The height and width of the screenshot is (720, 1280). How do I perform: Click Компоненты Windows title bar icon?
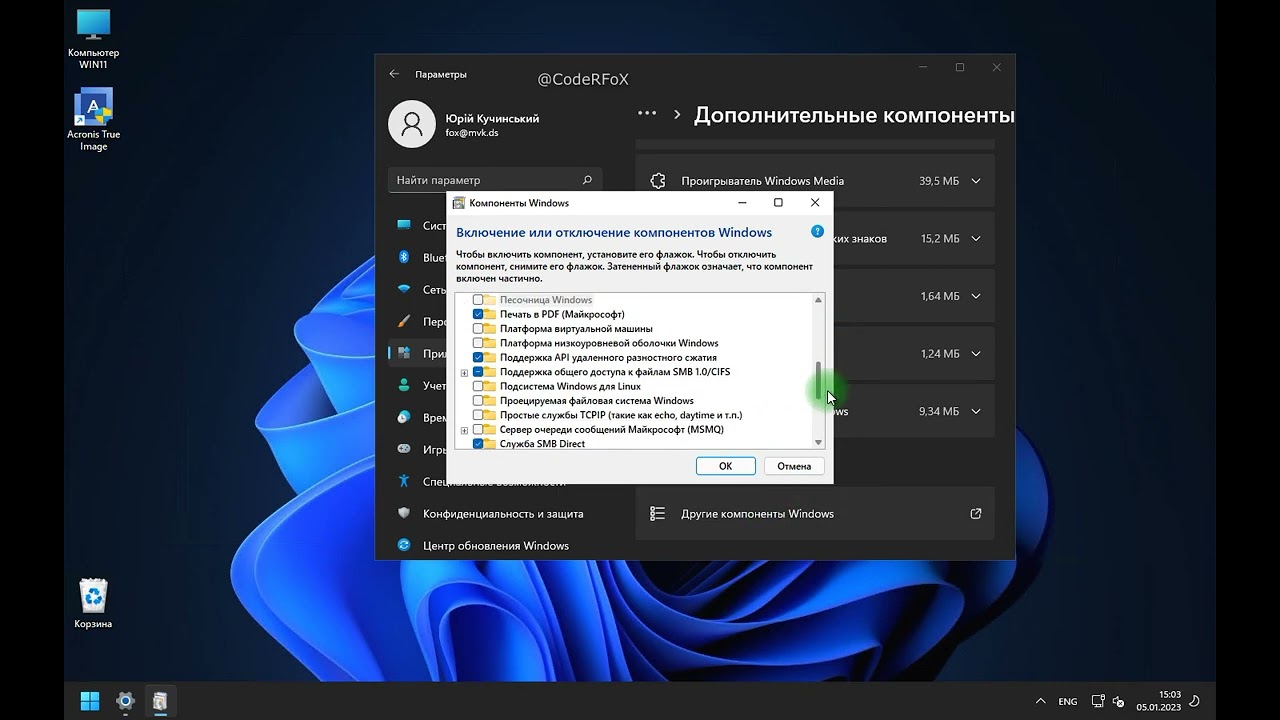point(459,203)
